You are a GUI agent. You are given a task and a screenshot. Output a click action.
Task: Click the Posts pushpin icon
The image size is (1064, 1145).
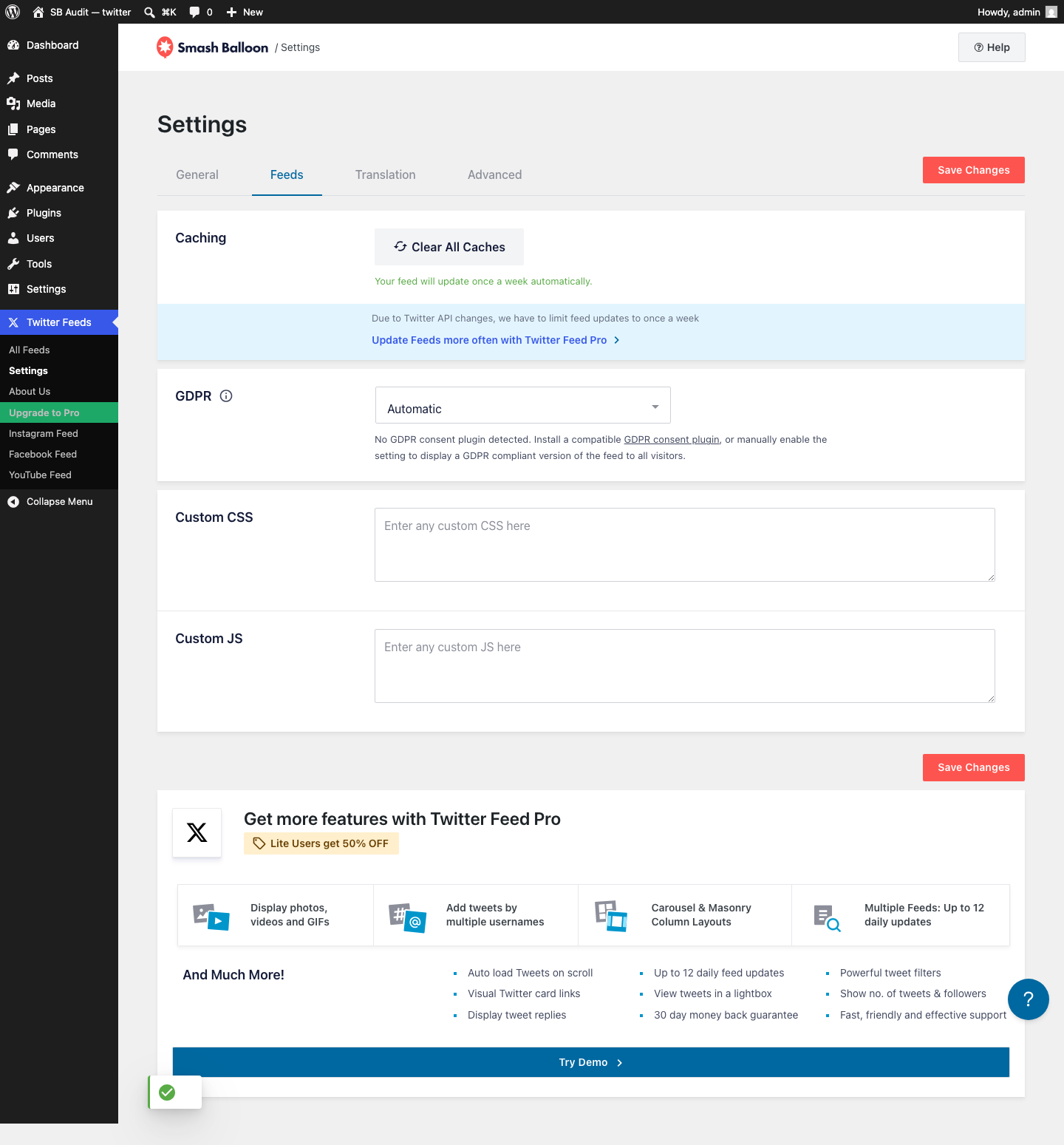13,78
